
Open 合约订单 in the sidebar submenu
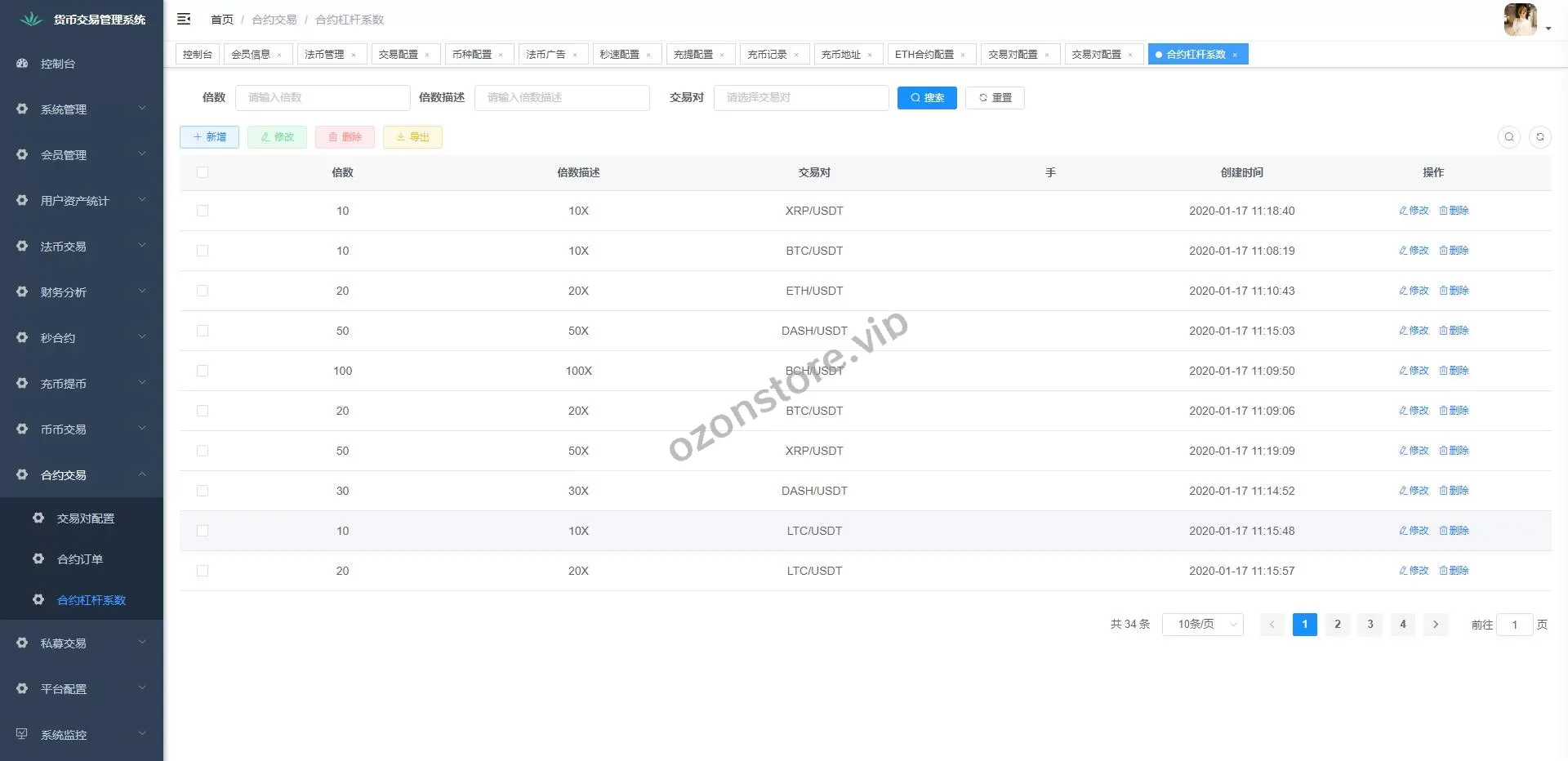80,559
